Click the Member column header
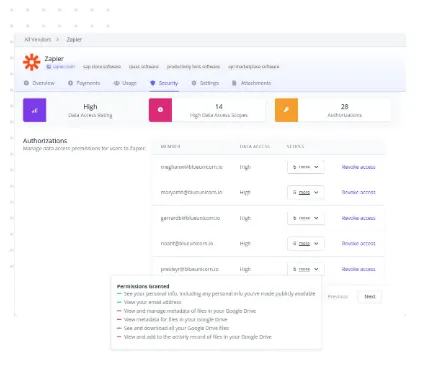The image size is (421, 390). (170, 146)
